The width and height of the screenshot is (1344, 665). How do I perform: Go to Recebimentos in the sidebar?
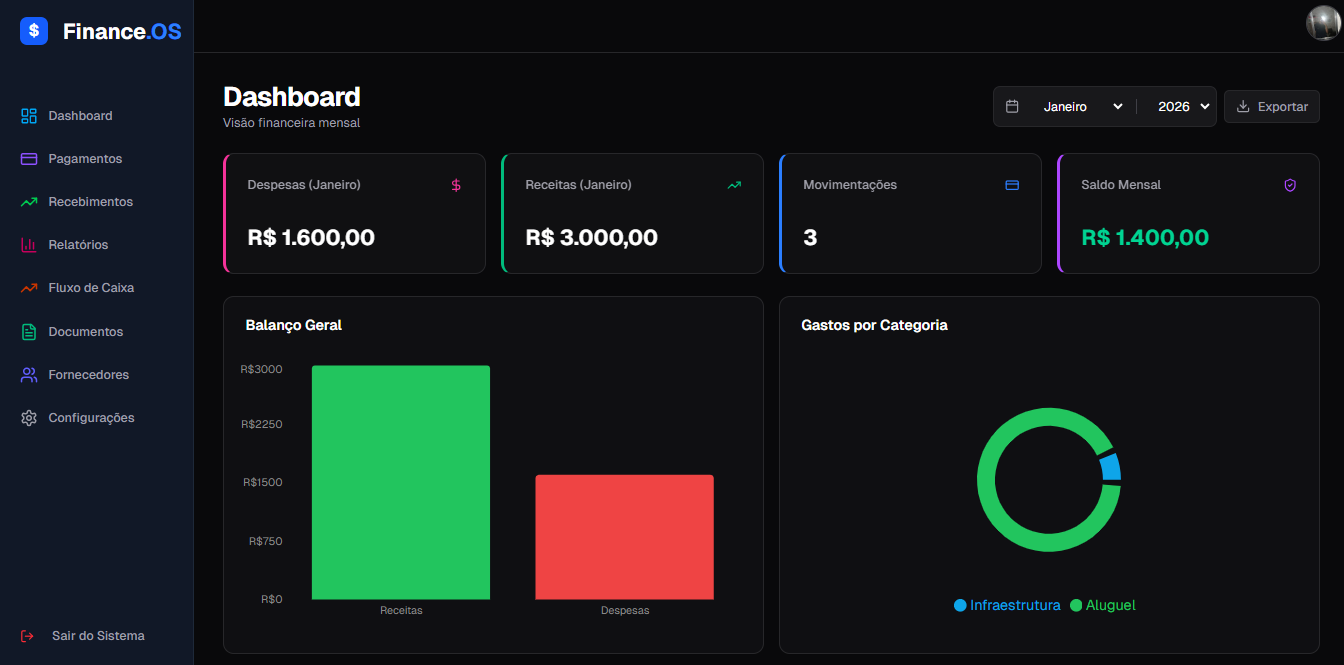[90, 202]
